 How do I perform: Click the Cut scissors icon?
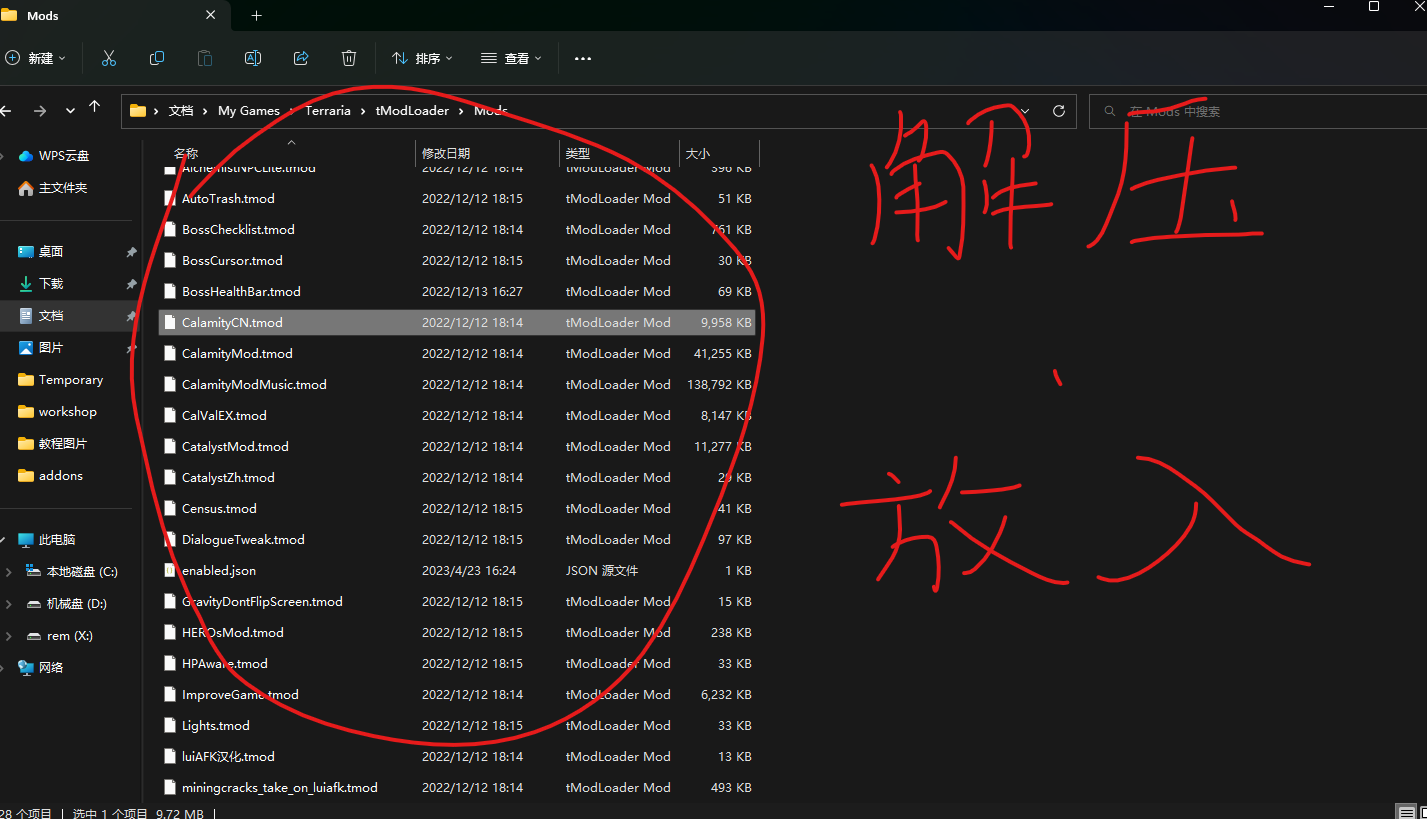pos(109,58)
